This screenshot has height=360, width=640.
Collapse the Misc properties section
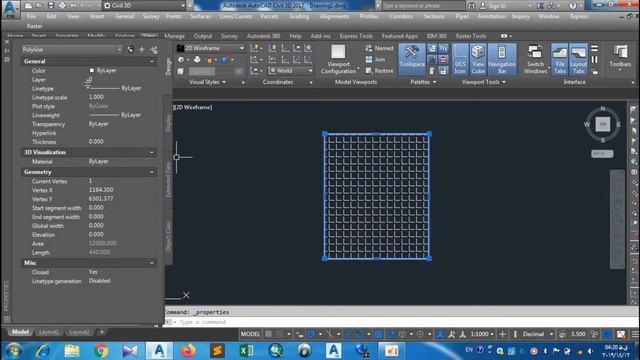pos(152,263)
